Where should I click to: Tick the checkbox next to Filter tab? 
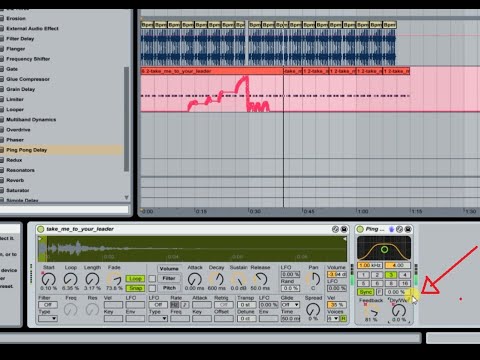tap(152, 278)
